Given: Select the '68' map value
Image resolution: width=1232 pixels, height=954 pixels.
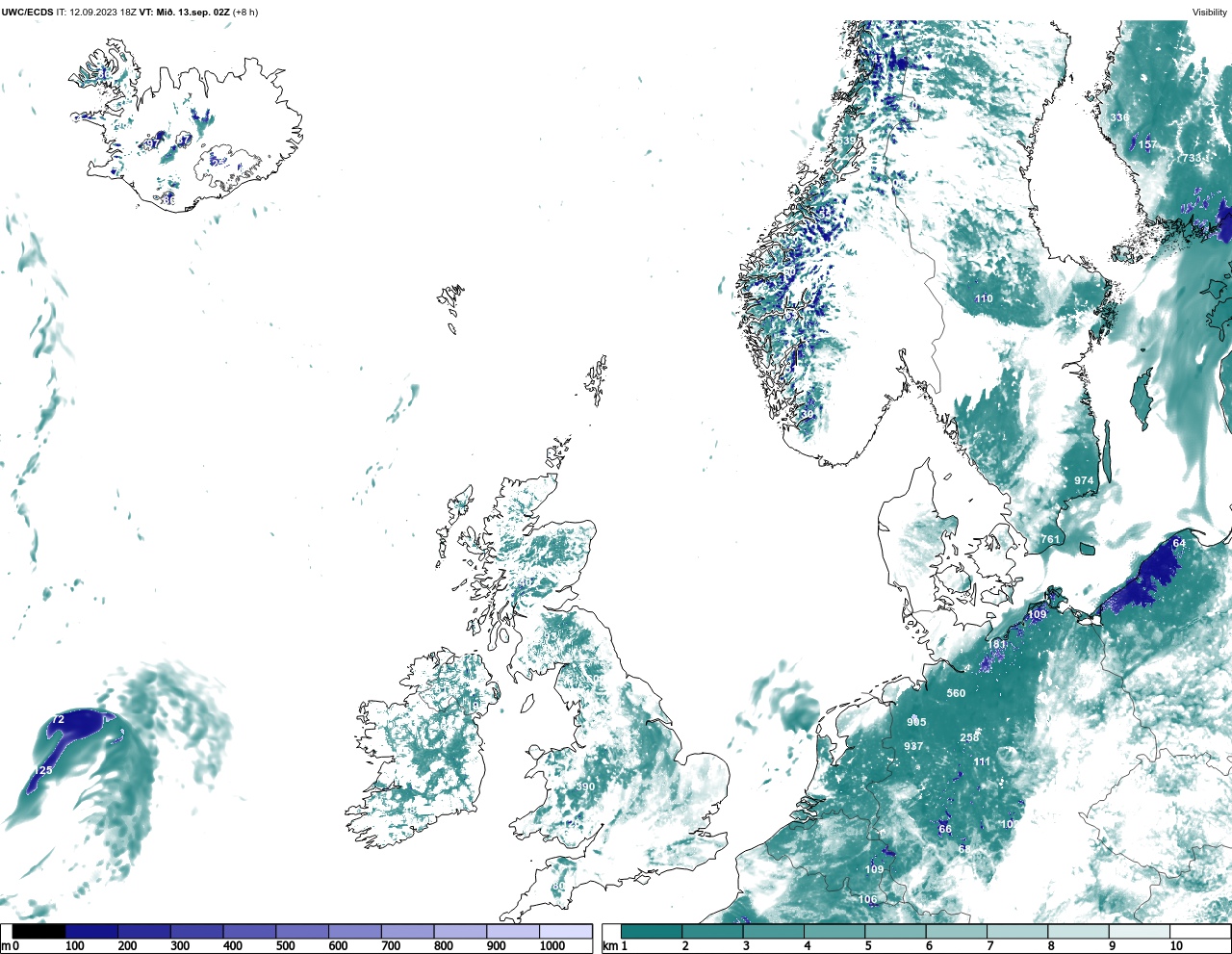Looking at the screenshot, I should pos(964,849).
